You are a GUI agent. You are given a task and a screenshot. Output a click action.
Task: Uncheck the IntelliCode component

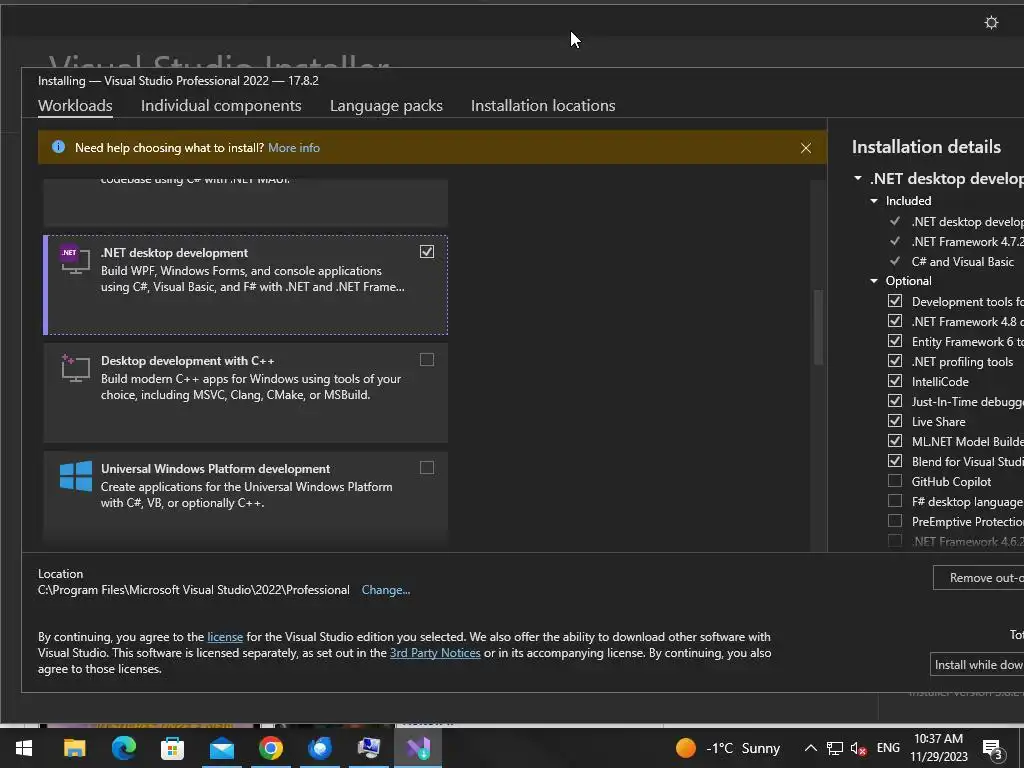click(x=895, y=381)
